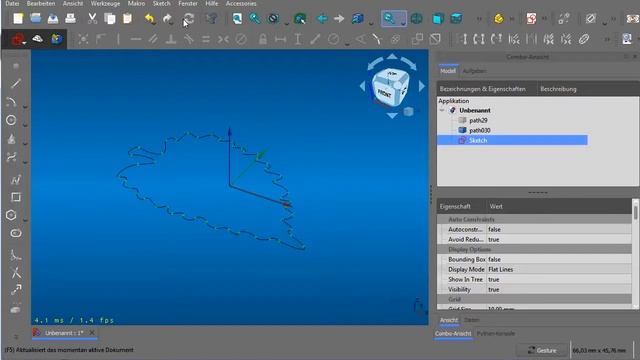Create a new document icon

18,18
